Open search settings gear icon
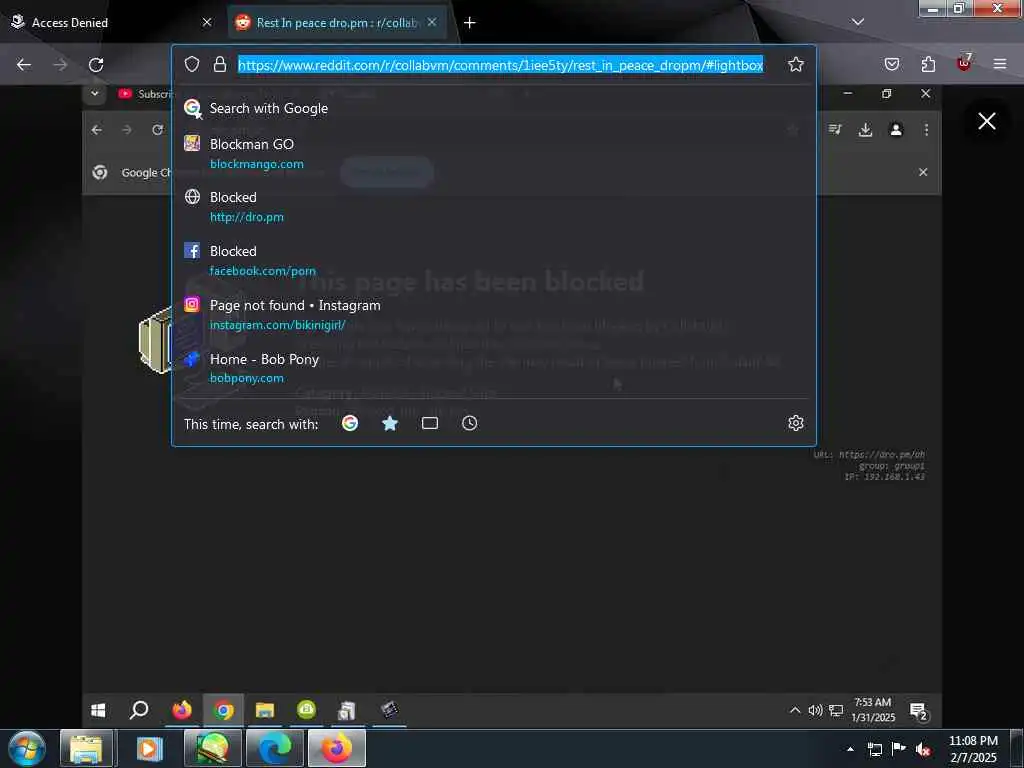 pos(795,423)
